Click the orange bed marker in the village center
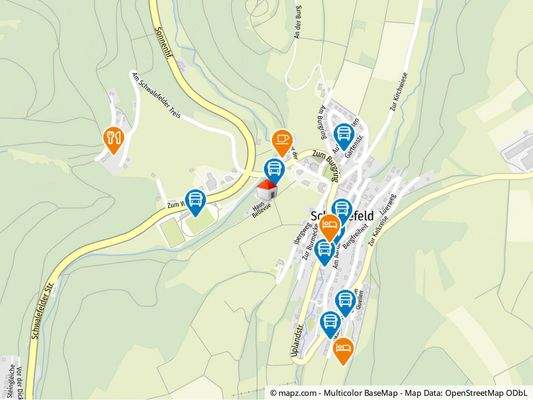The image size is (533, 400). pos(330,228)
